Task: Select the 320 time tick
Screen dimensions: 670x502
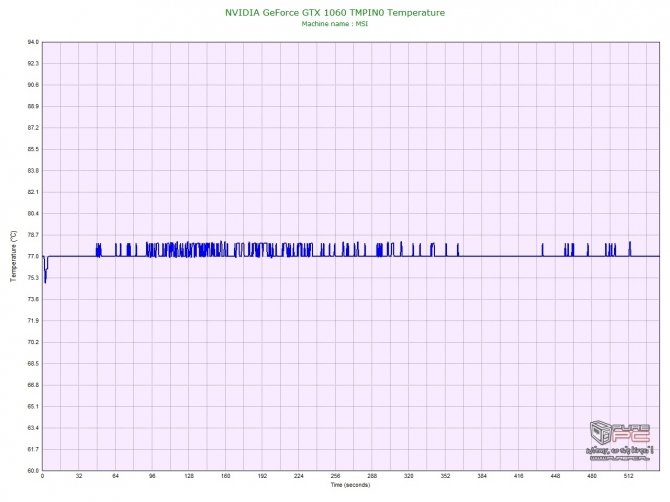Action: (x=408, y=476)
